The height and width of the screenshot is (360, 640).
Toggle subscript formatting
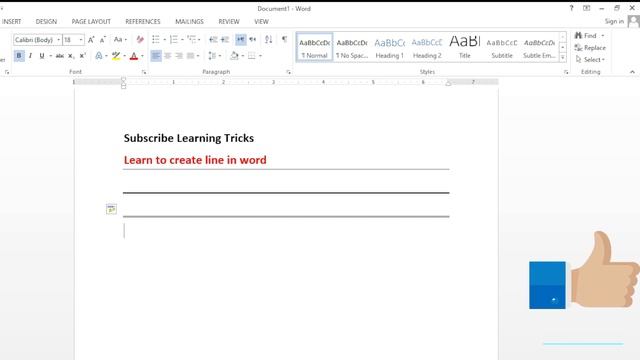pyautogui.click(x=71, y=56)
